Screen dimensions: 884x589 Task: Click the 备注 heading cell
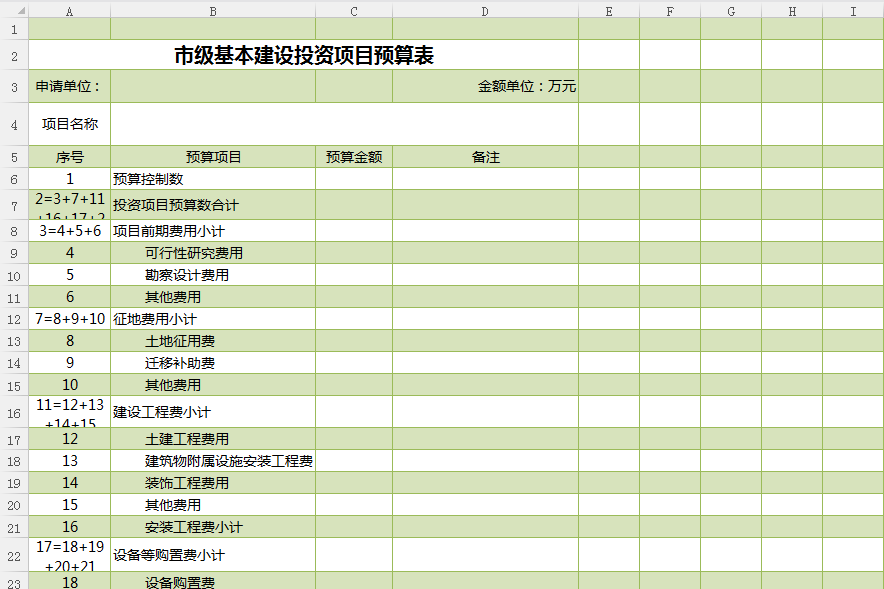[485, 157]
